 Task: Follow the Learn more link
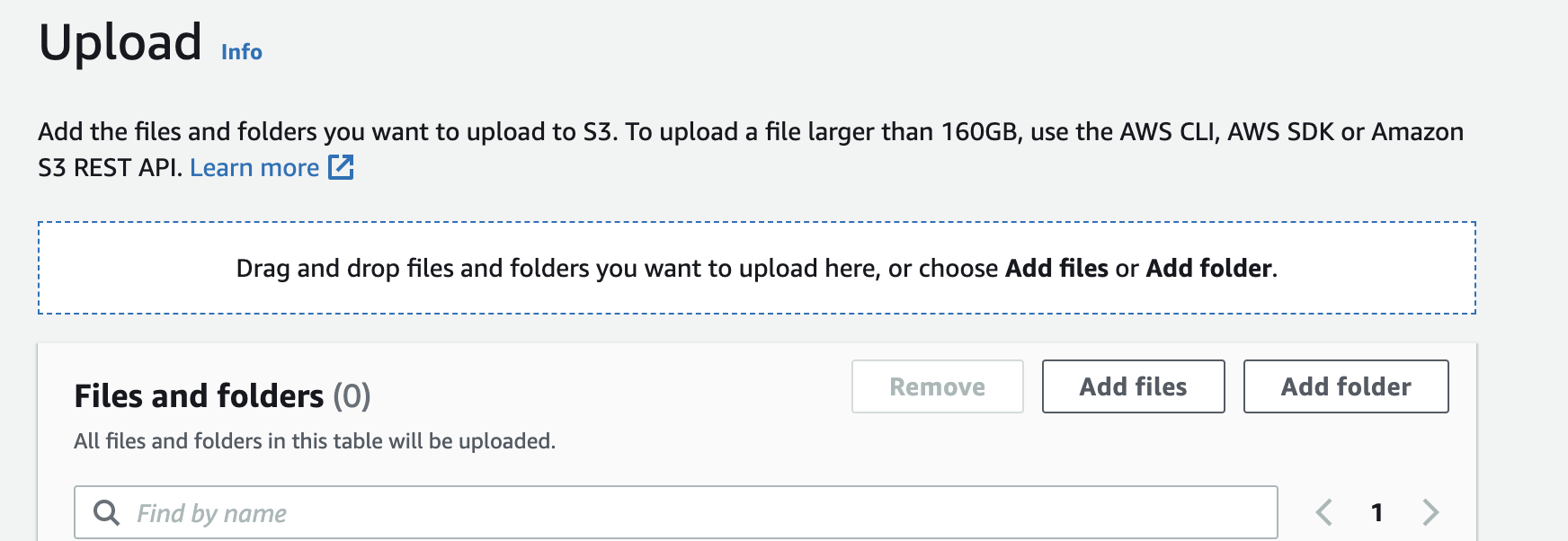coord(254,168)
